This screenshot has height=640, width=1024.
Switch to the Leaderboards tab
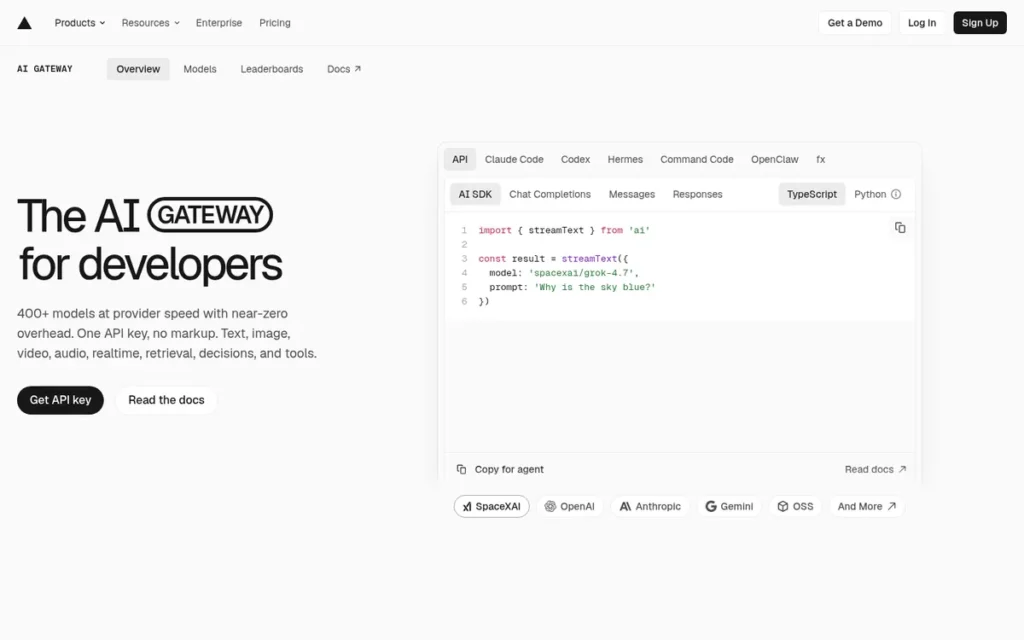(x=272, y=69)
